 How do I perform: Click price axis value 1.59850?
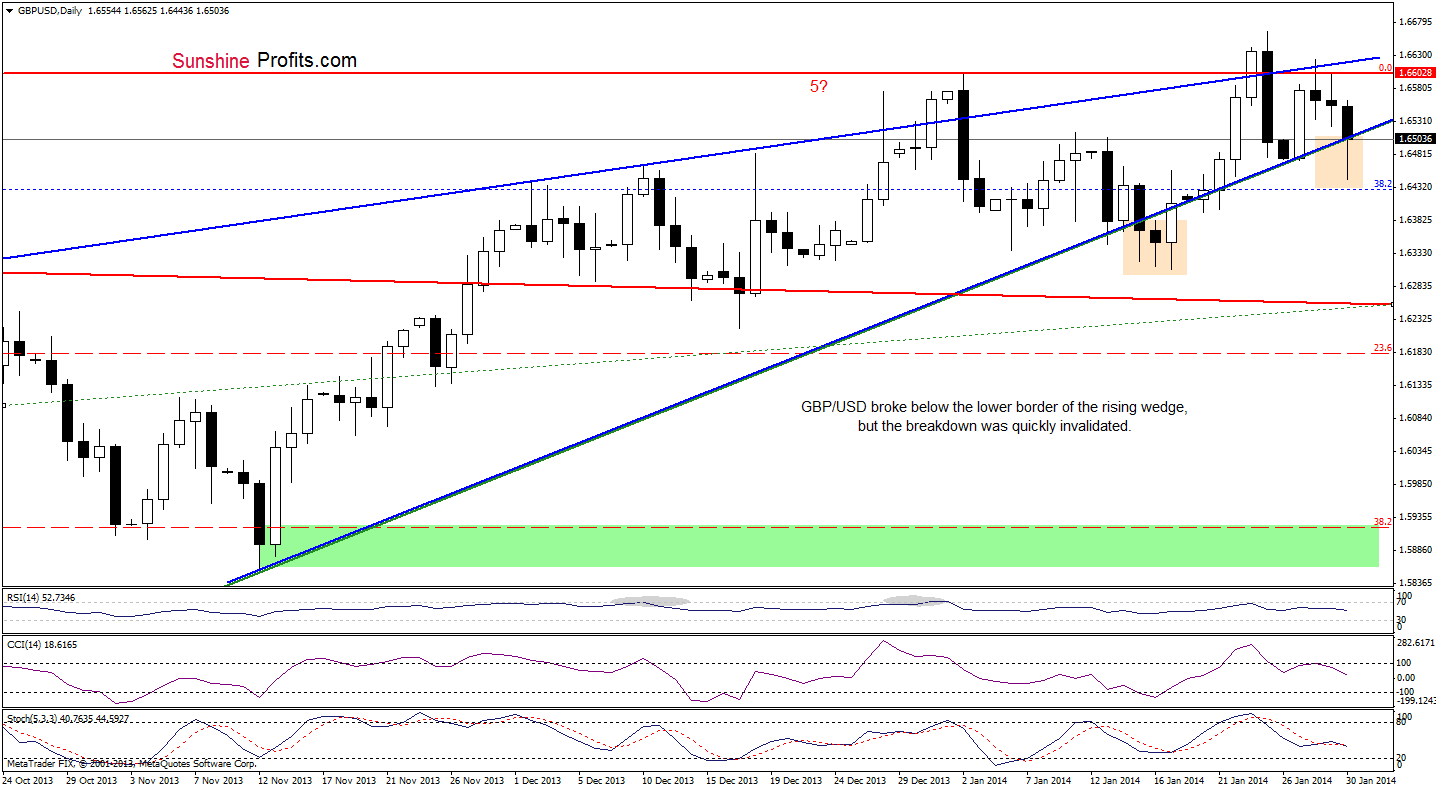pos(1415,483)
